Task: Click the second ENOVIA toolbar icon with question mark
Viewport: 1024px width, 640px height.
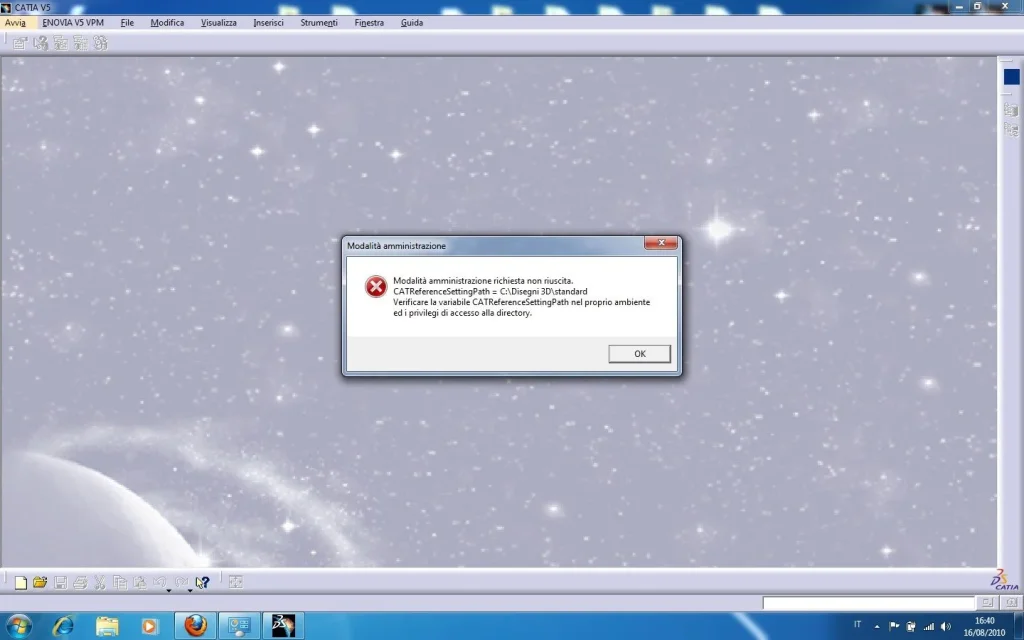Action: pyautogui.click(x=40, y=43)
